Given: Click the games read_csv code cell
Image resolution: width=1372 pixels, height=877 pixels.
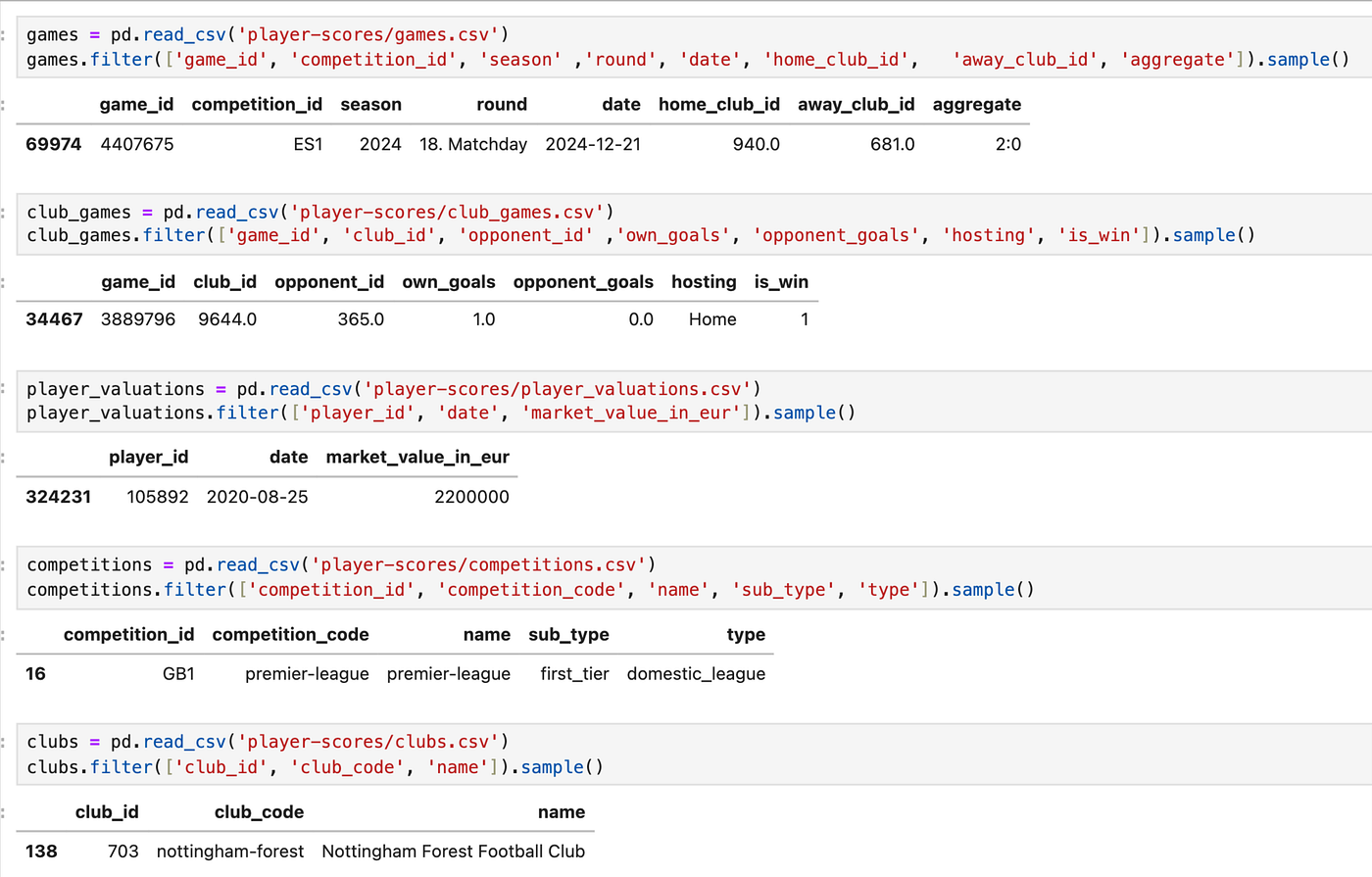Looking at the screenshot, I should point(694,47).
